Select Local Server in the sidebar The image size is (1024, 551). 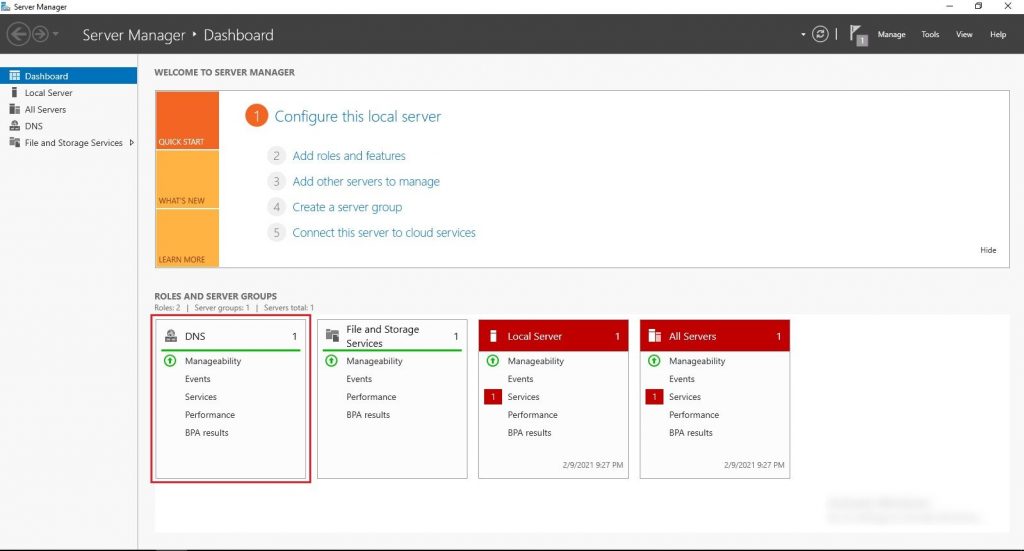(69, 93)
